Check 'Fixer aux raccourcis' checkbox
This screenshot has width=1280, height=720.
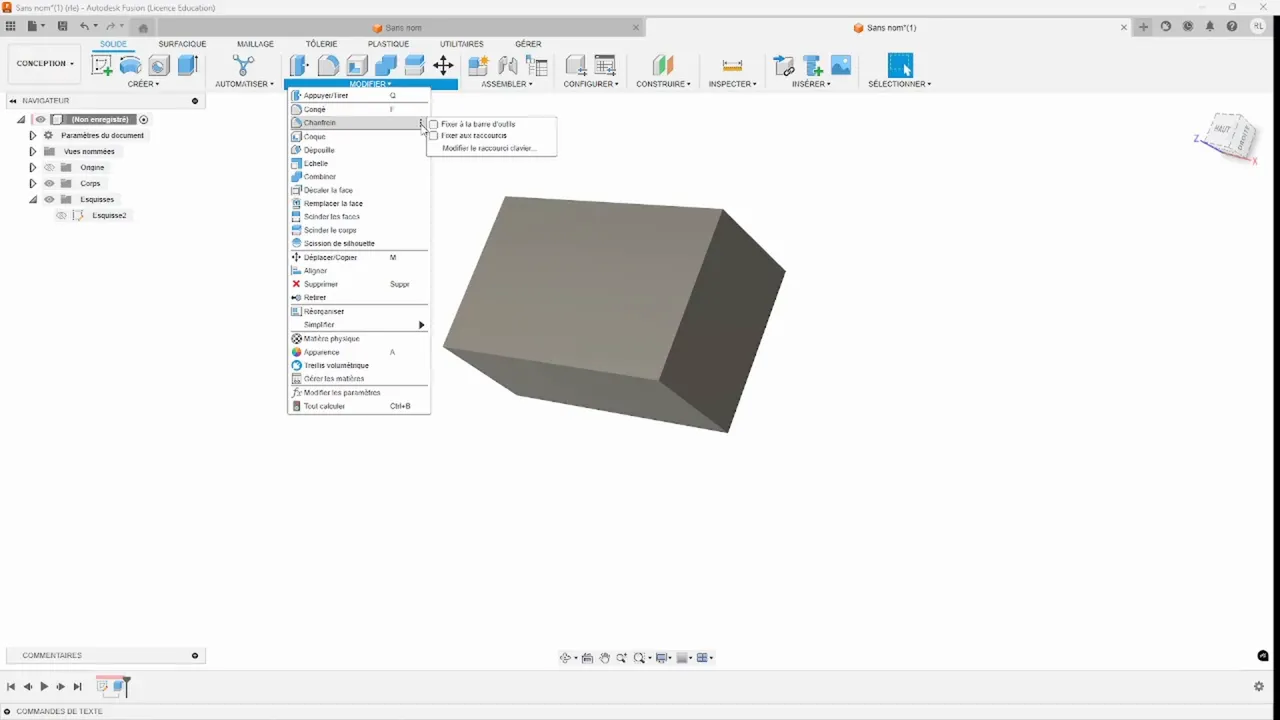(434, 136)
